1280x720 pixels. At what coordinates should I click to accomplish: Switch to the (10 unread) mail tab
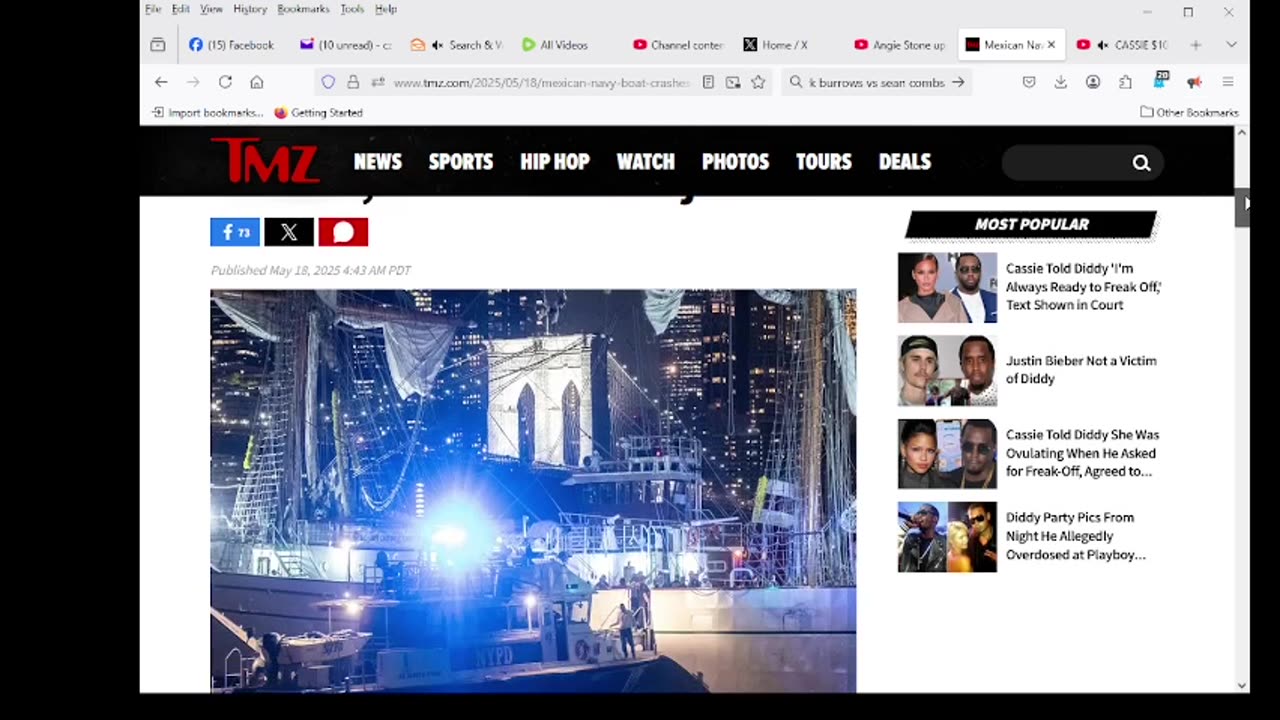(346, 45)
